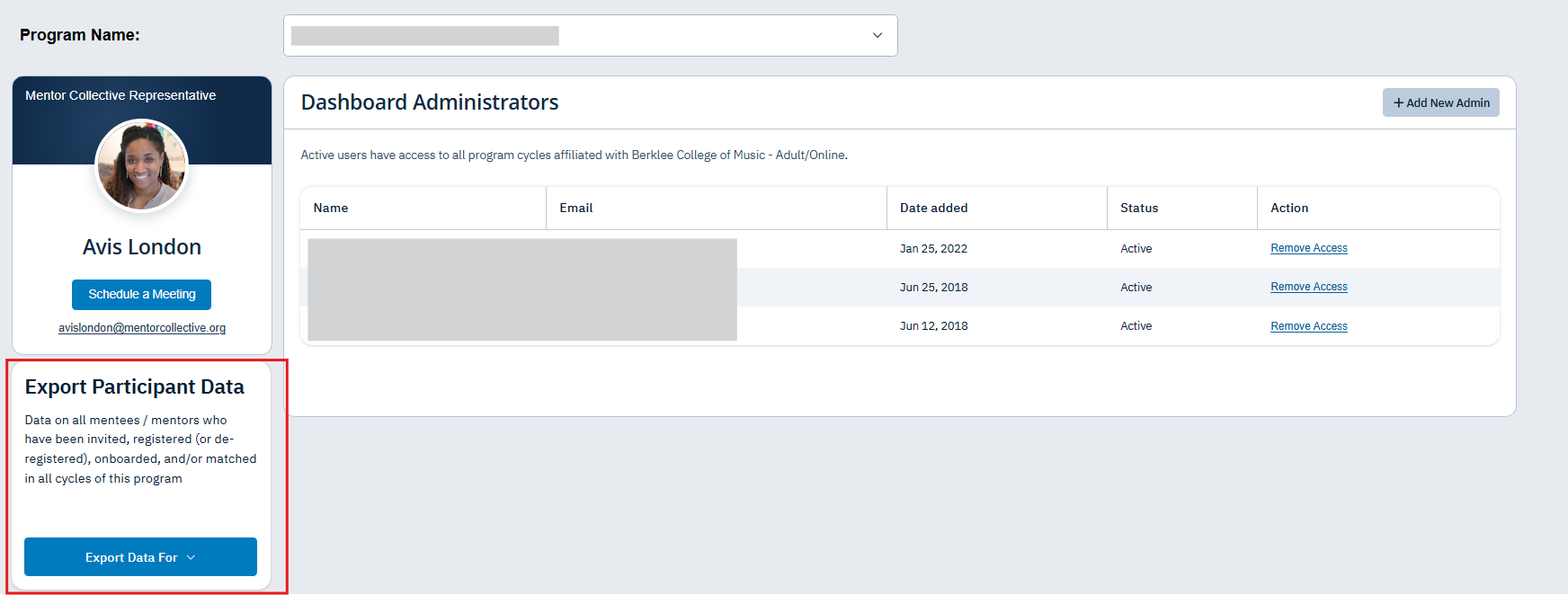Click Active status in Jun 12, 2018 row
Viewport: 1568px width, 595px height.
1136,326
